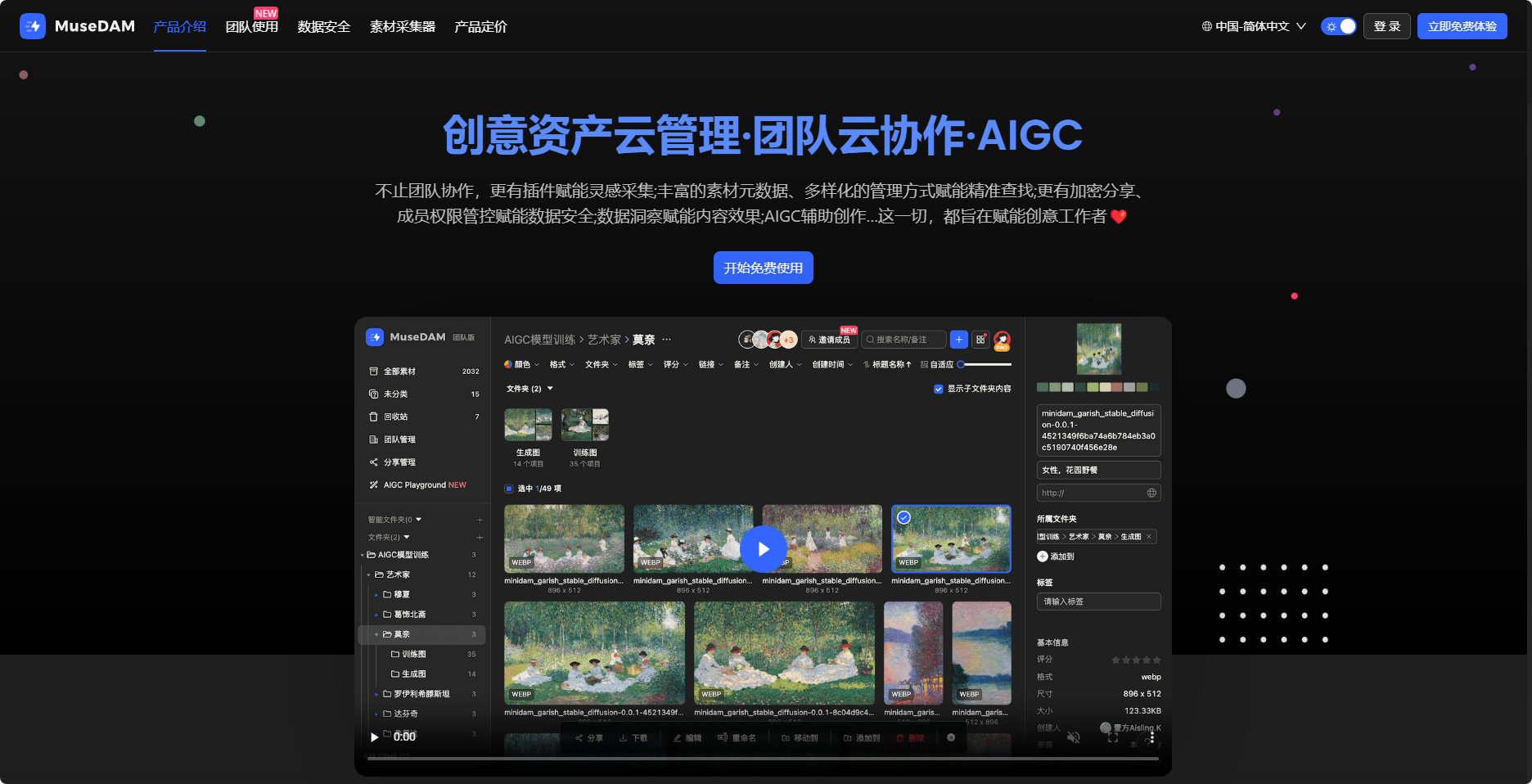Image resolution: width=1532 pixels, height=784 pixels.
Task: Click the +3 member avatars badge
Action: tap(788, 340)
